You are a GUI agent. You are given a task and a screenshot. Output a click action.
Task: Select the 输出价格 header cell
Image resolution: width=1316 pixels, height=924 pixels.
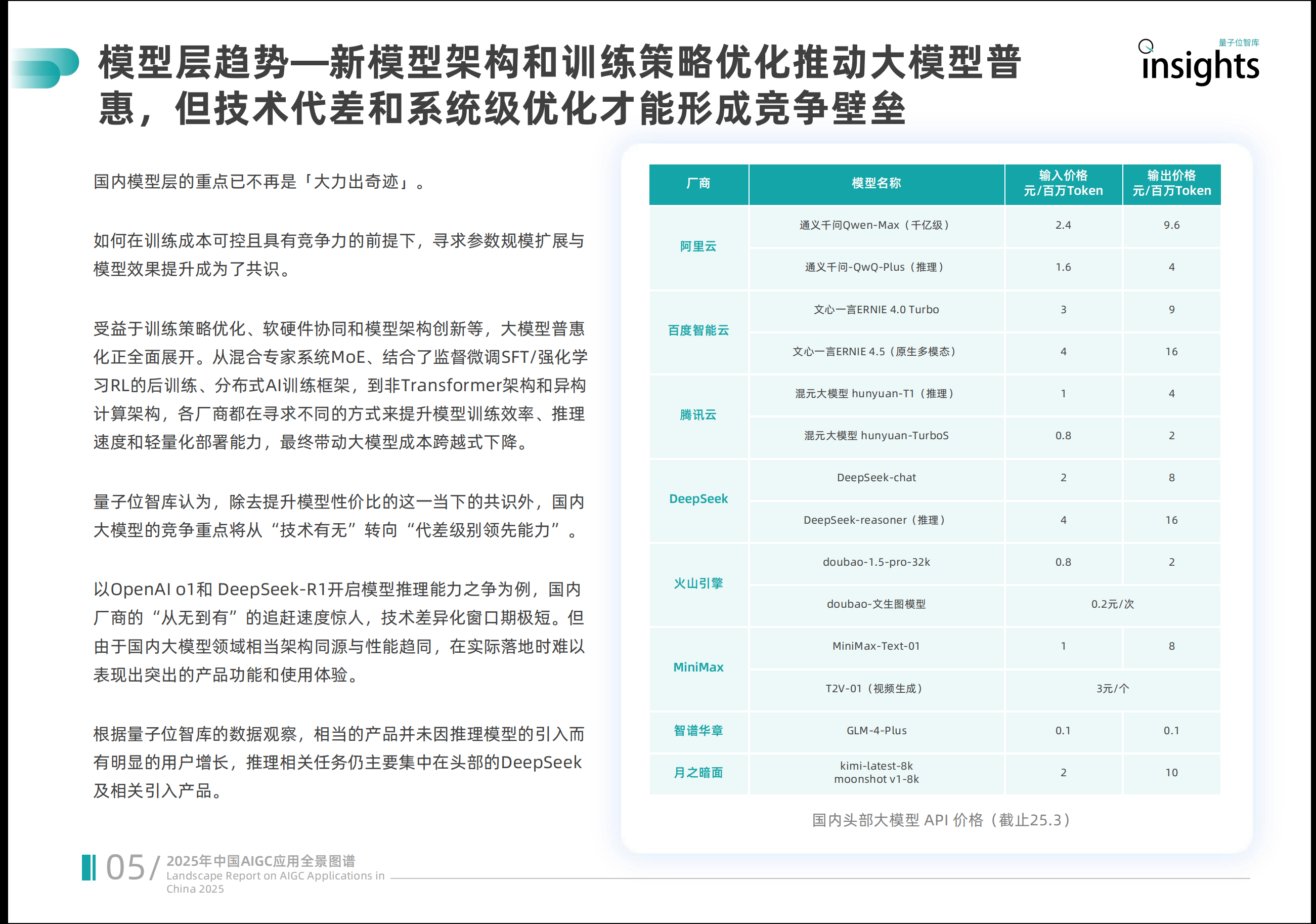click(x=1172, y=184)
